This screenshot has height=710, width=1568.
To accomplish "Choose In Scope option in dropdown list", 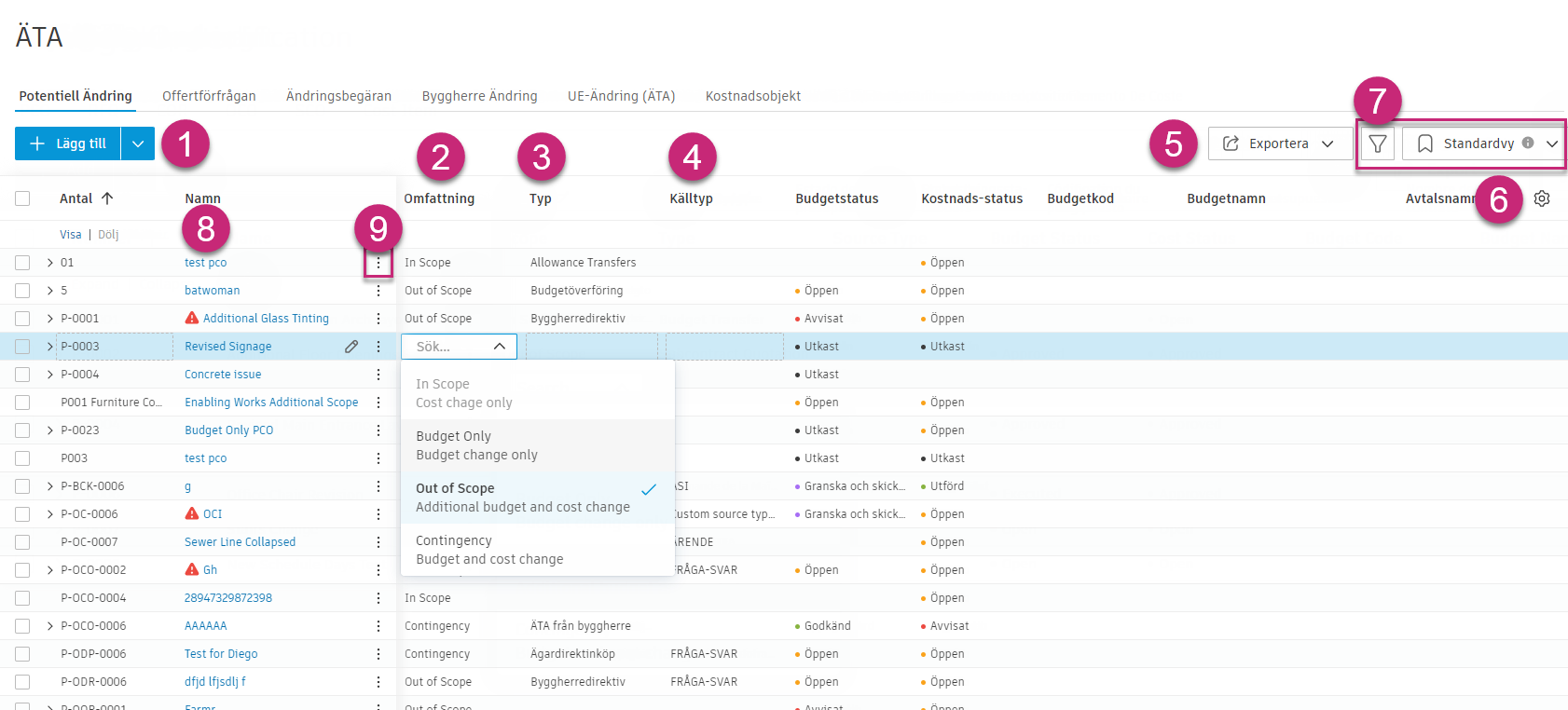I will click(x=538, y=393).
